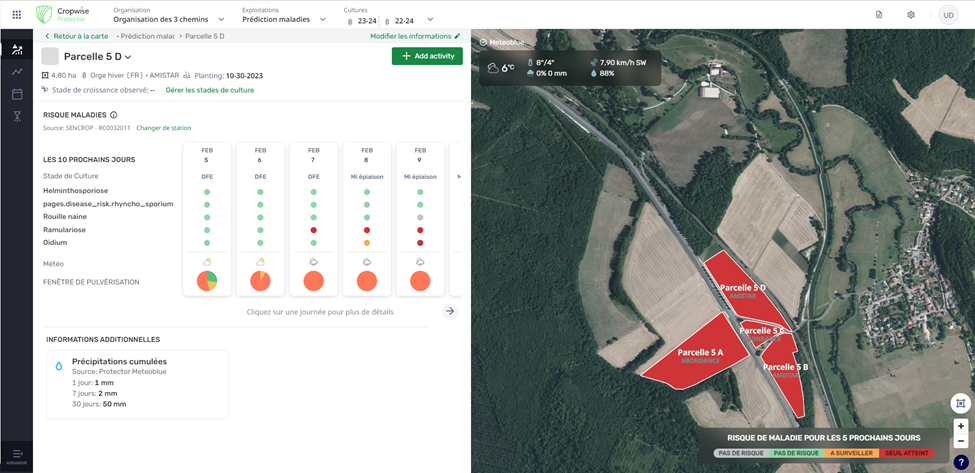
Task: Open the help question mark button
Action: click(x=960, y=462)
